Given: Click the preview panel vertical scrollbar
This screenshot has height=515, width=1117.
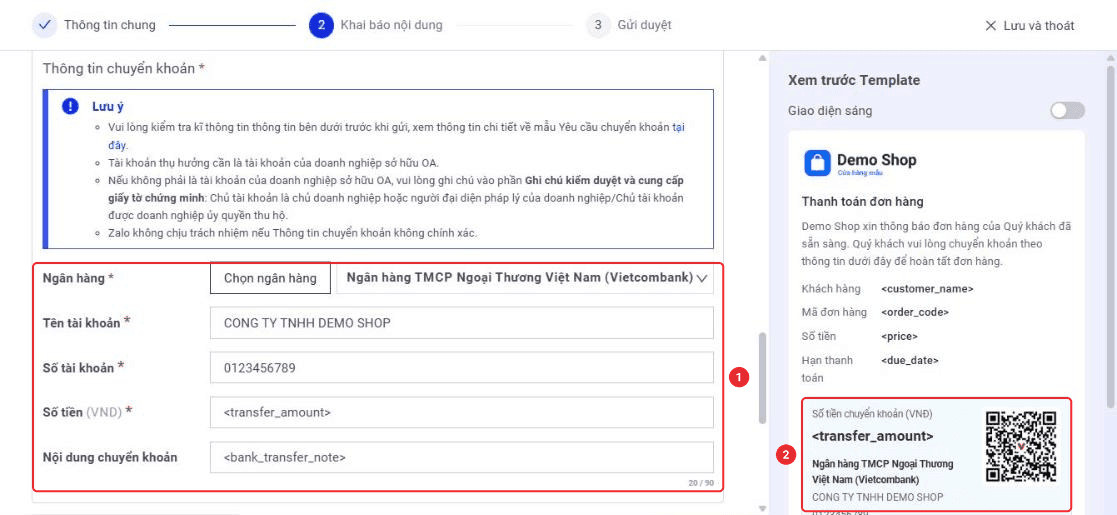Looking at the screenshot, I should click(x=1110, y=235).
